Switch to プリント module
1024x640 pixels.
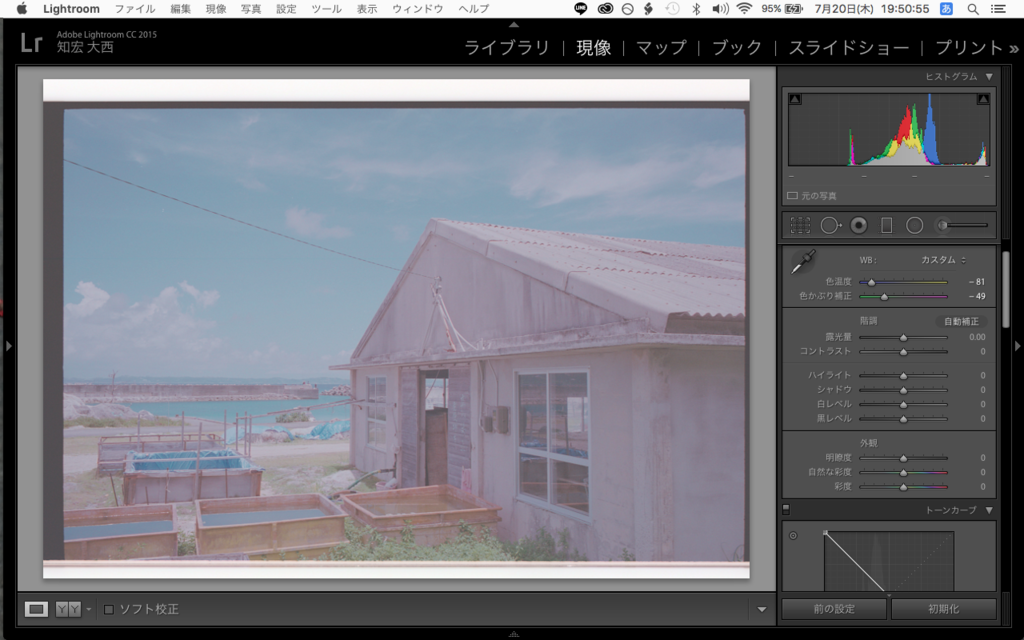click(x=969, y=48)
